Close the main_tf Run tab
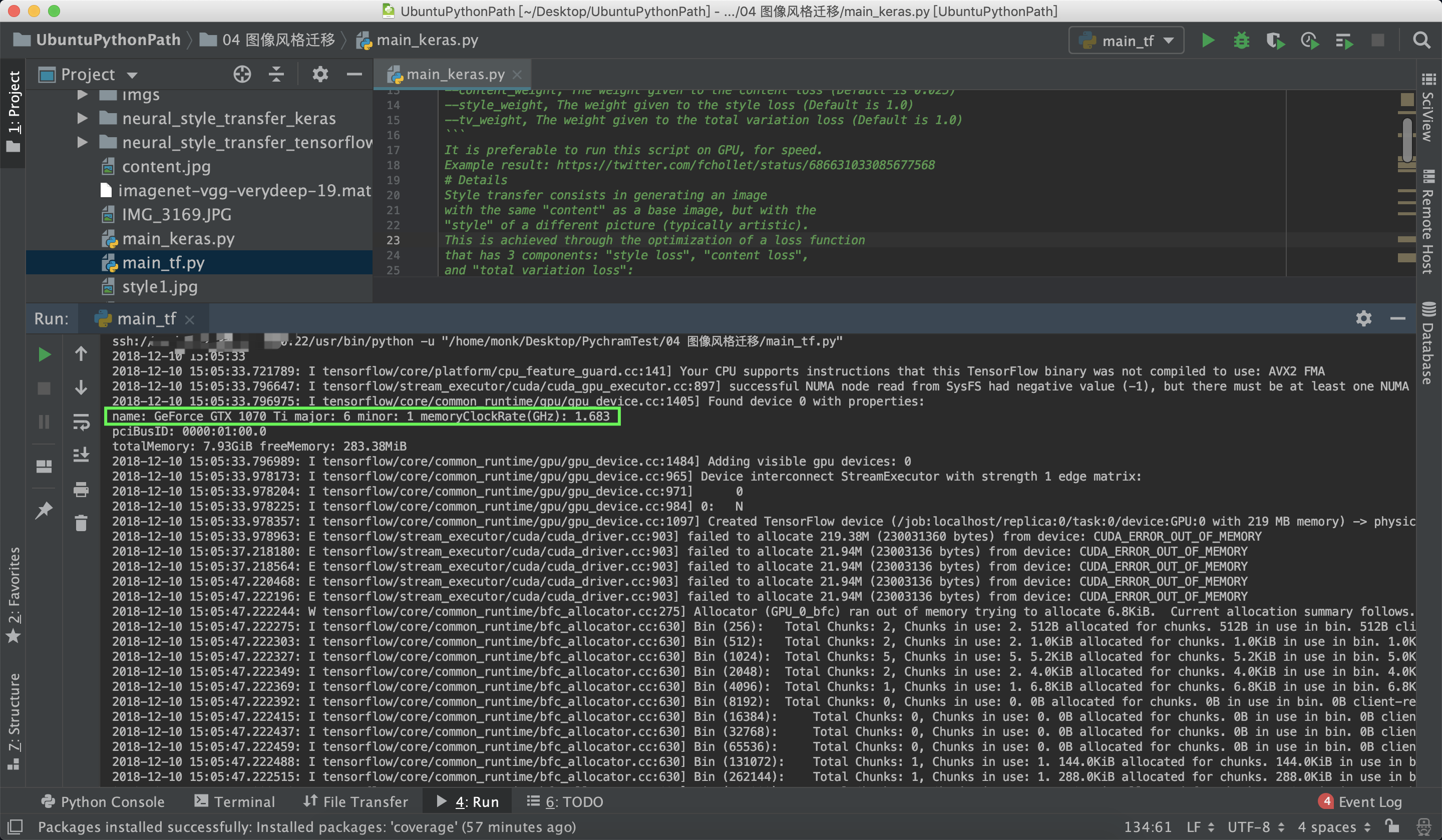Viewport: 1442px width, 840px height. coord(190,320)
